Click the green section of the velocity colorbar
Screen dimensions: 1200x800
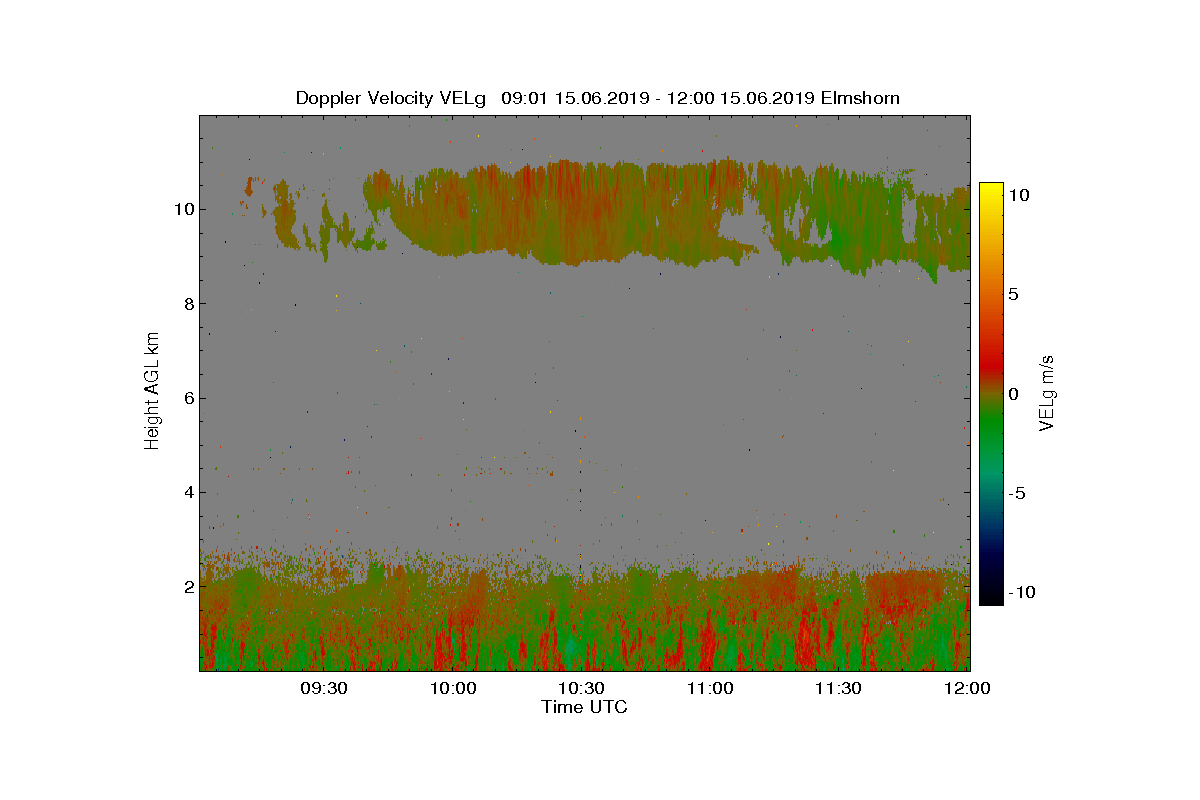click(x=991, y=430)
